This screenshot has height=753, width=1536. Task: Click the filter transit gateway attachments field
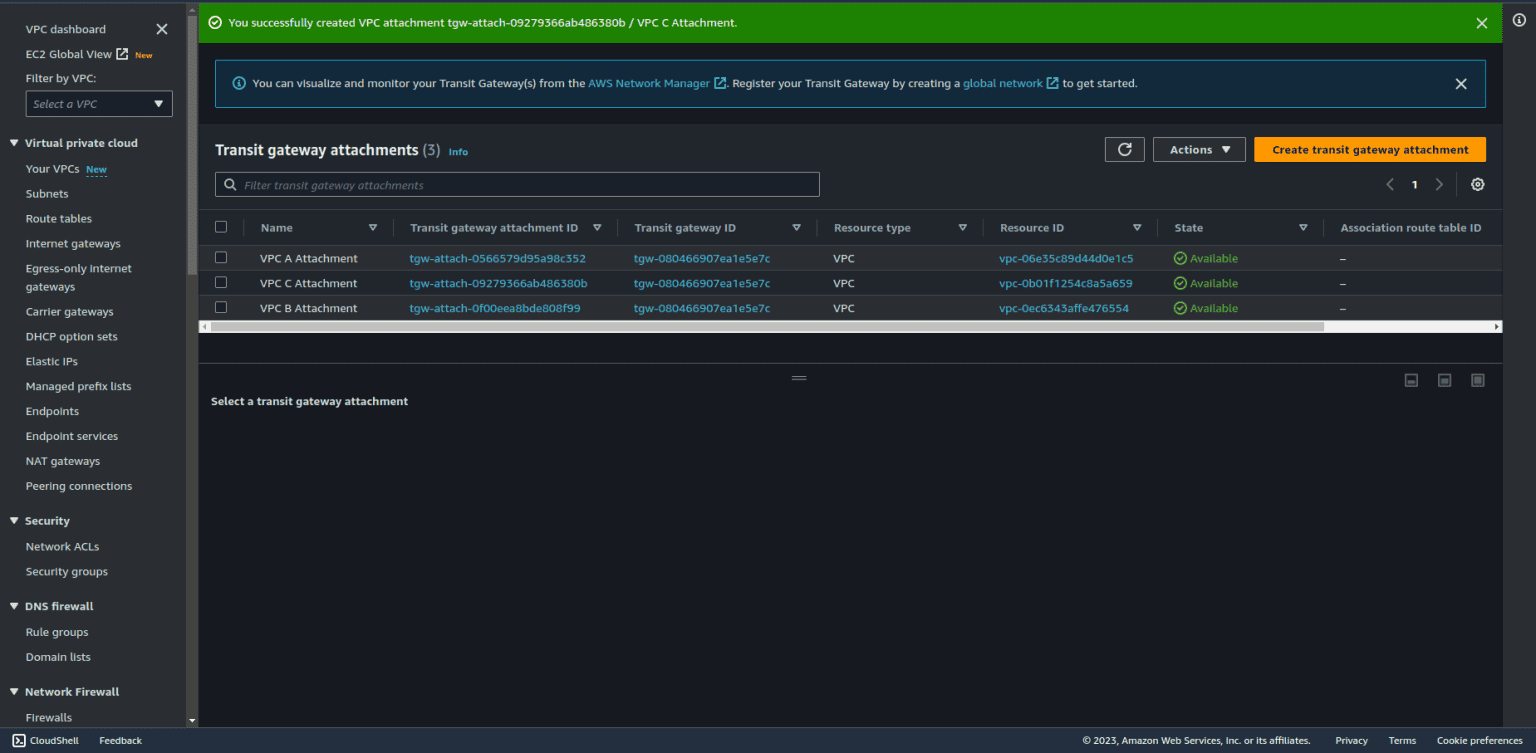click(517, 184)
